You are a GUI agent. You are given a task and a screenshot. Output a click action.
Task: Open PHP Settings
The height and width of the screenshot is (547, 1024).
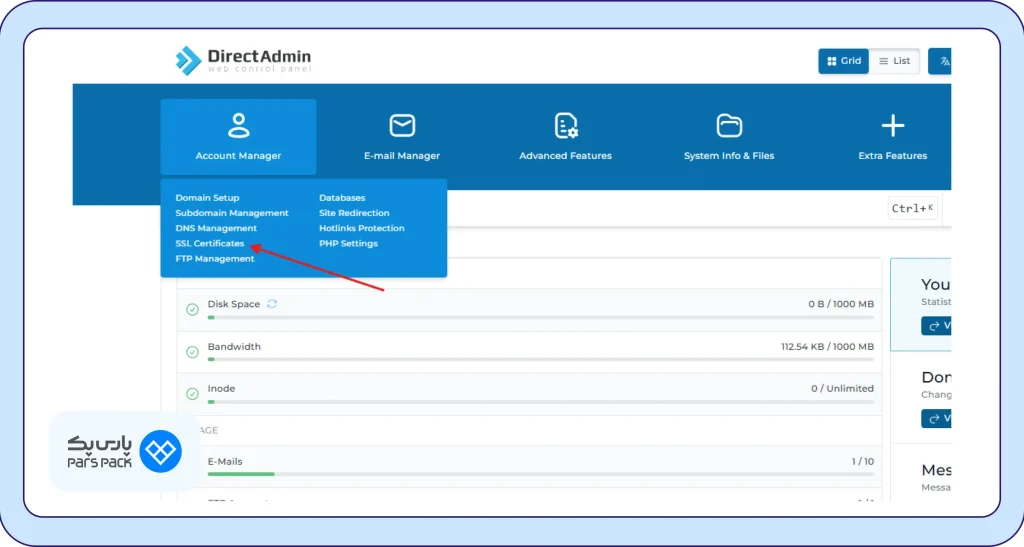click(x=348, y=243)
